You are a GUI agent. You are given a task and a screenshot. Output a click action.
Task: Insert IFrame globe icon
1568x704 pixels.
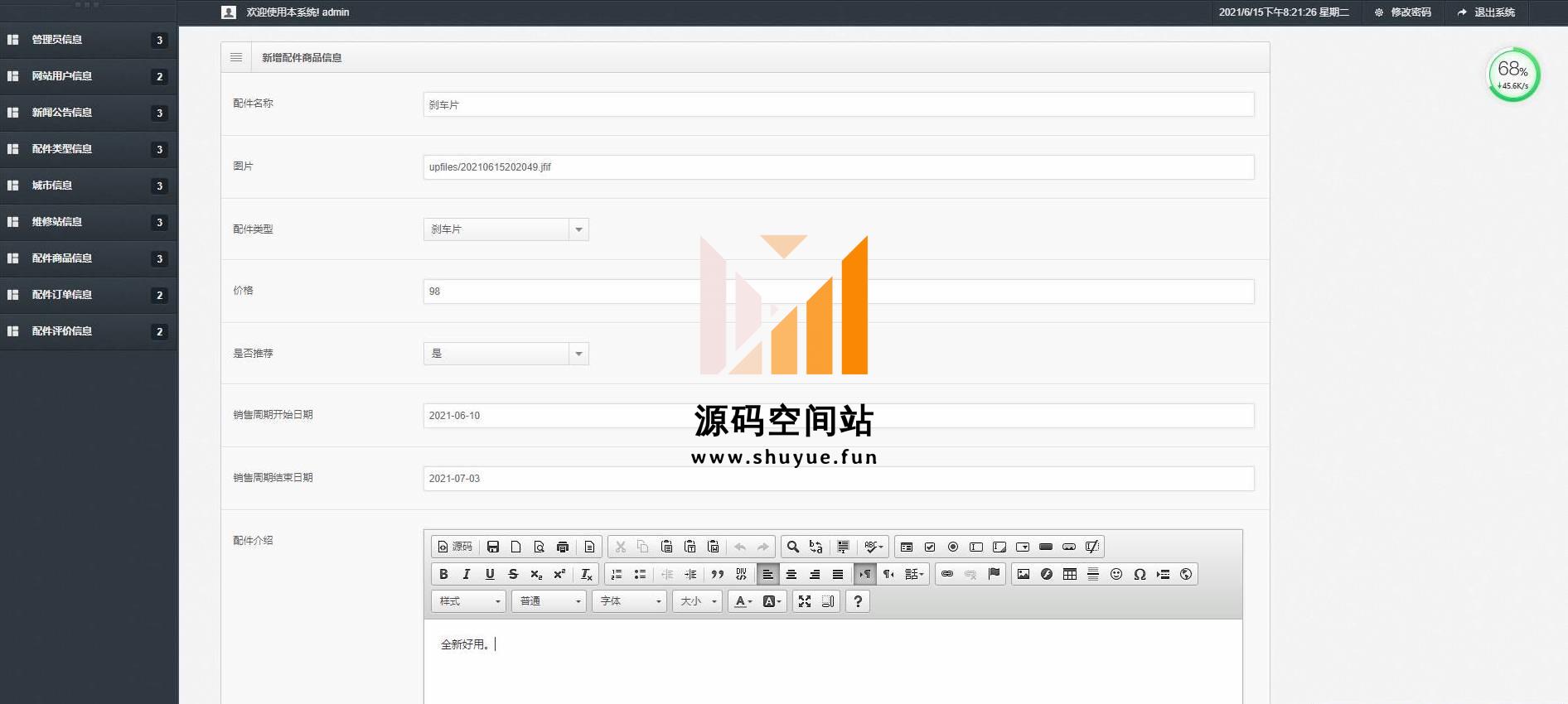[1186, 574]
